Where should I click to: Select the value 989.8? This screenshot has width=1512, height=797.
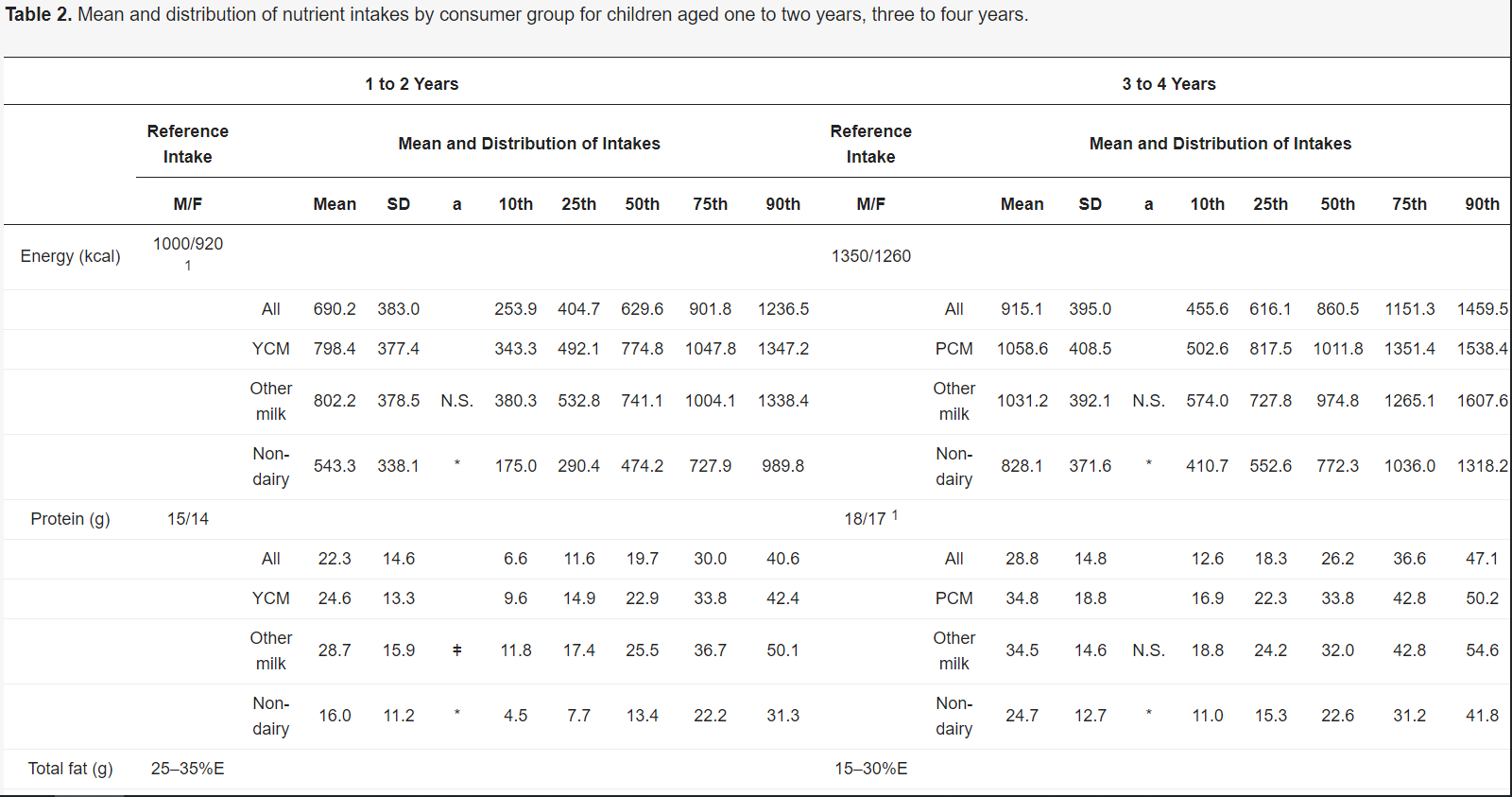pyautogui.click(x=783, y=466)
